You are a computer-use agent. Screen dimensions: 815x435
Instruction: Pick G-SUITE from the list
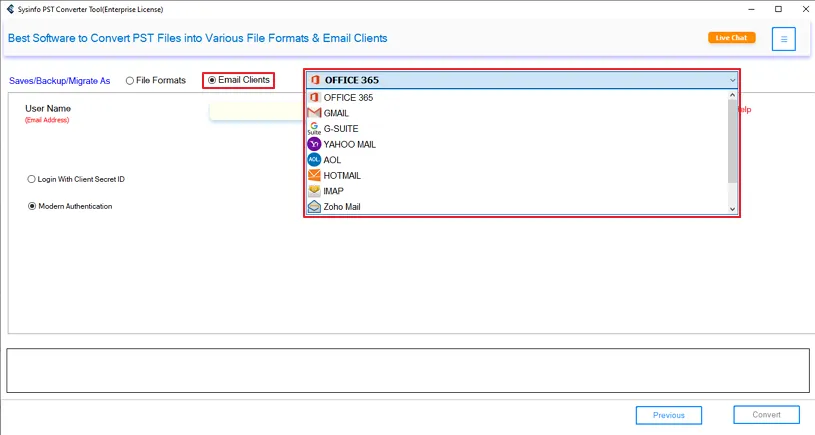click(x=517, y=128)
